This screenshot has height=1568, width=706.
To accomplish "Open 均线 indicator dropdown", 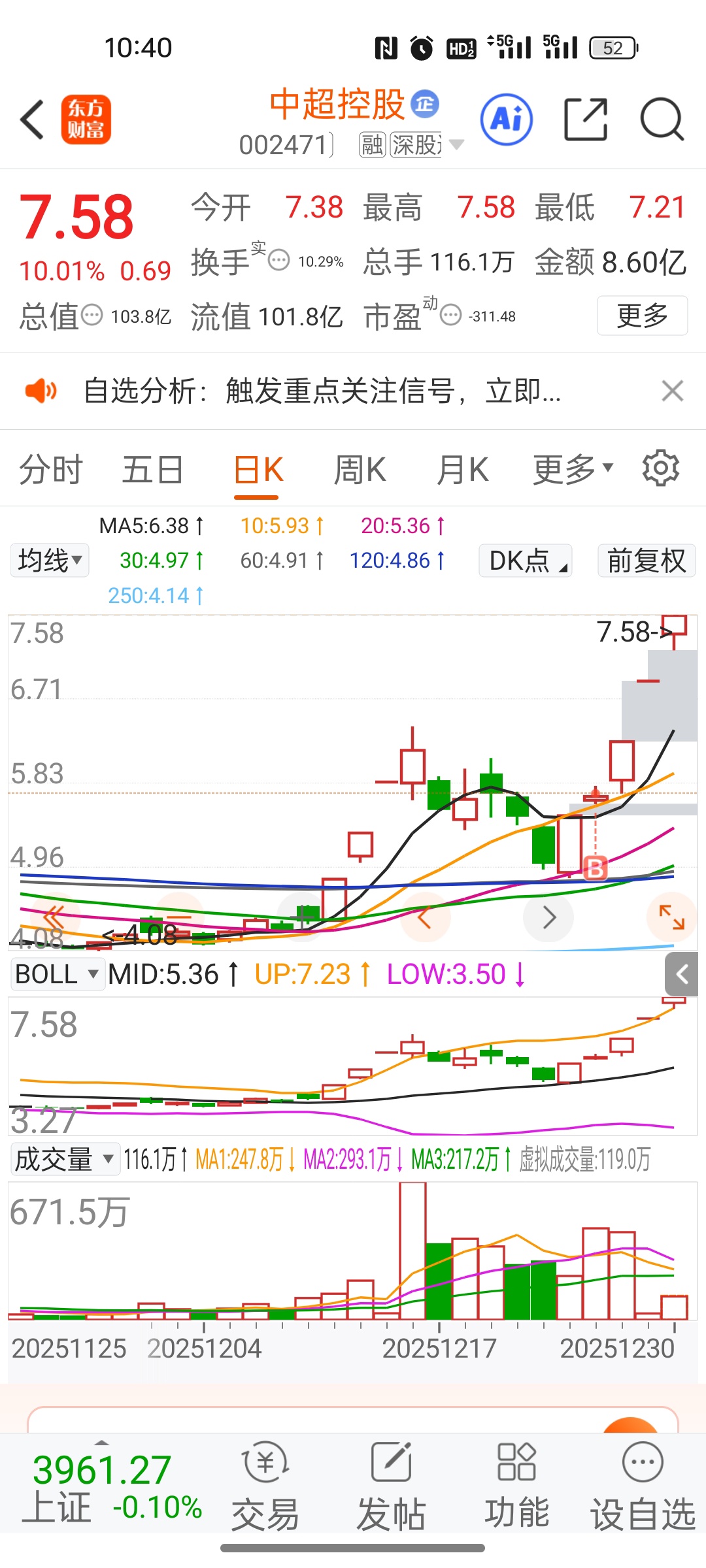I will coord(50,561).
